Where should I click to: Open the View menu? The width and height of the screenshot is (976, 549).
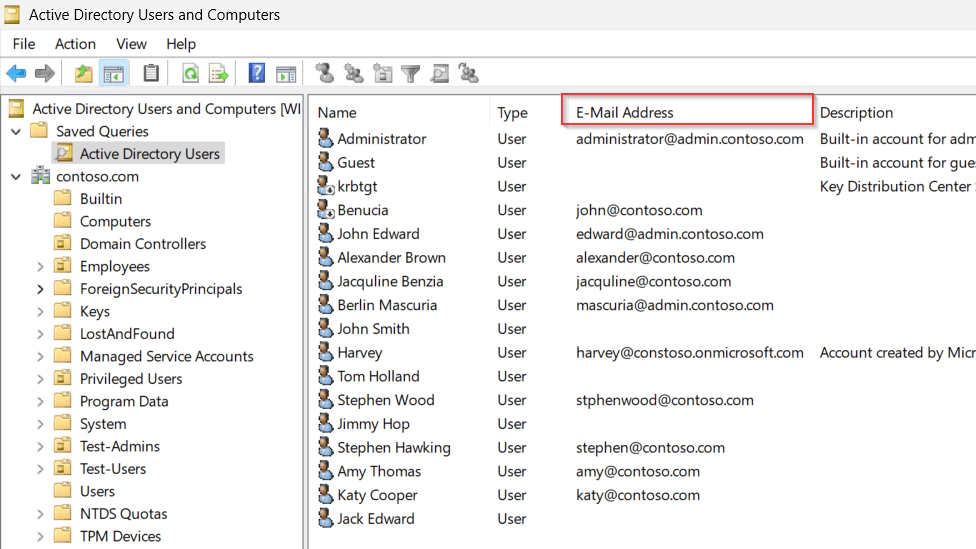click(x=131, y=44)
